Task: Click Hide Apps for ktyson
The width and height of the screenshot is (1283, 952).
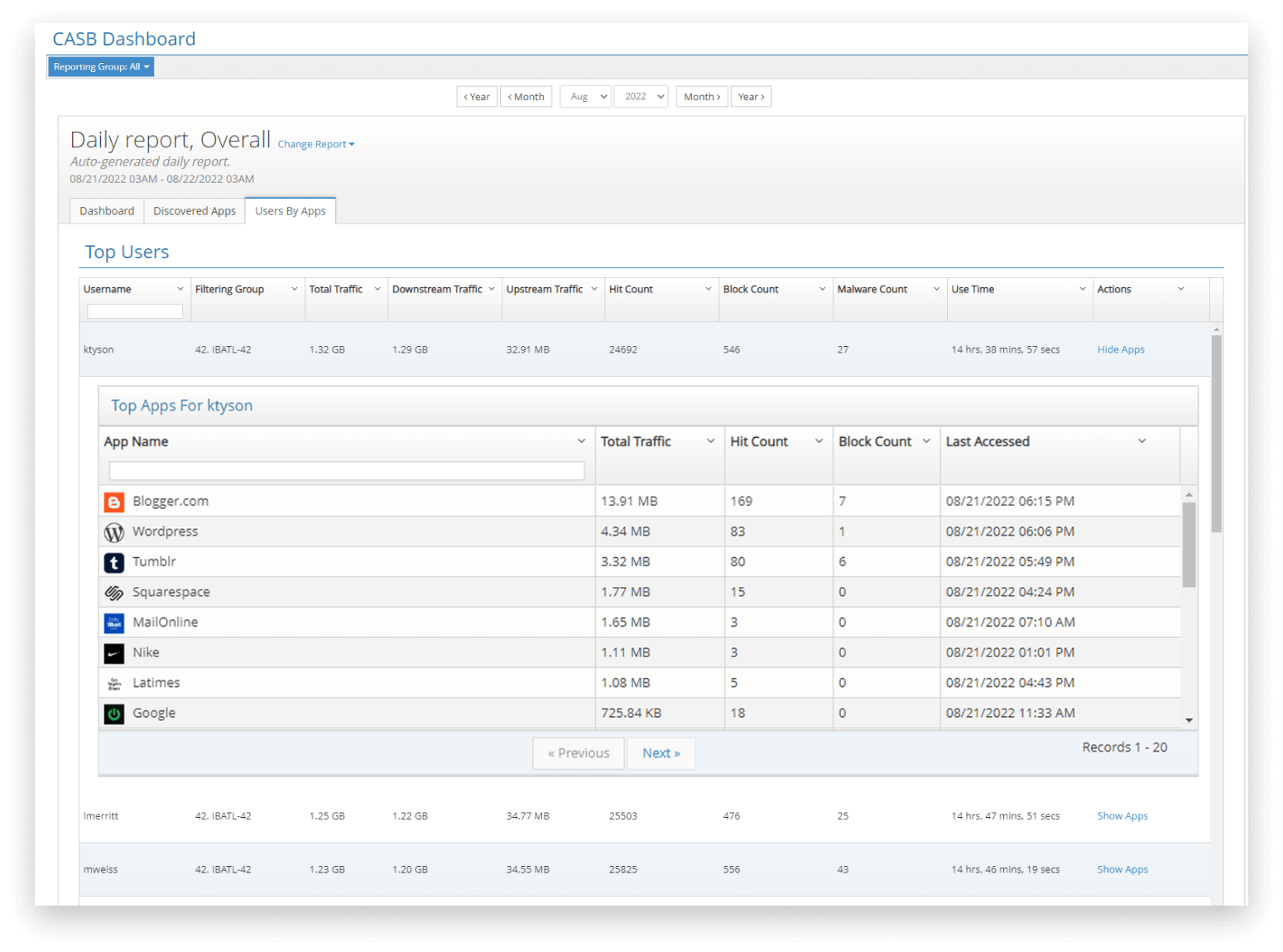Action: (x=1121, y=350)
